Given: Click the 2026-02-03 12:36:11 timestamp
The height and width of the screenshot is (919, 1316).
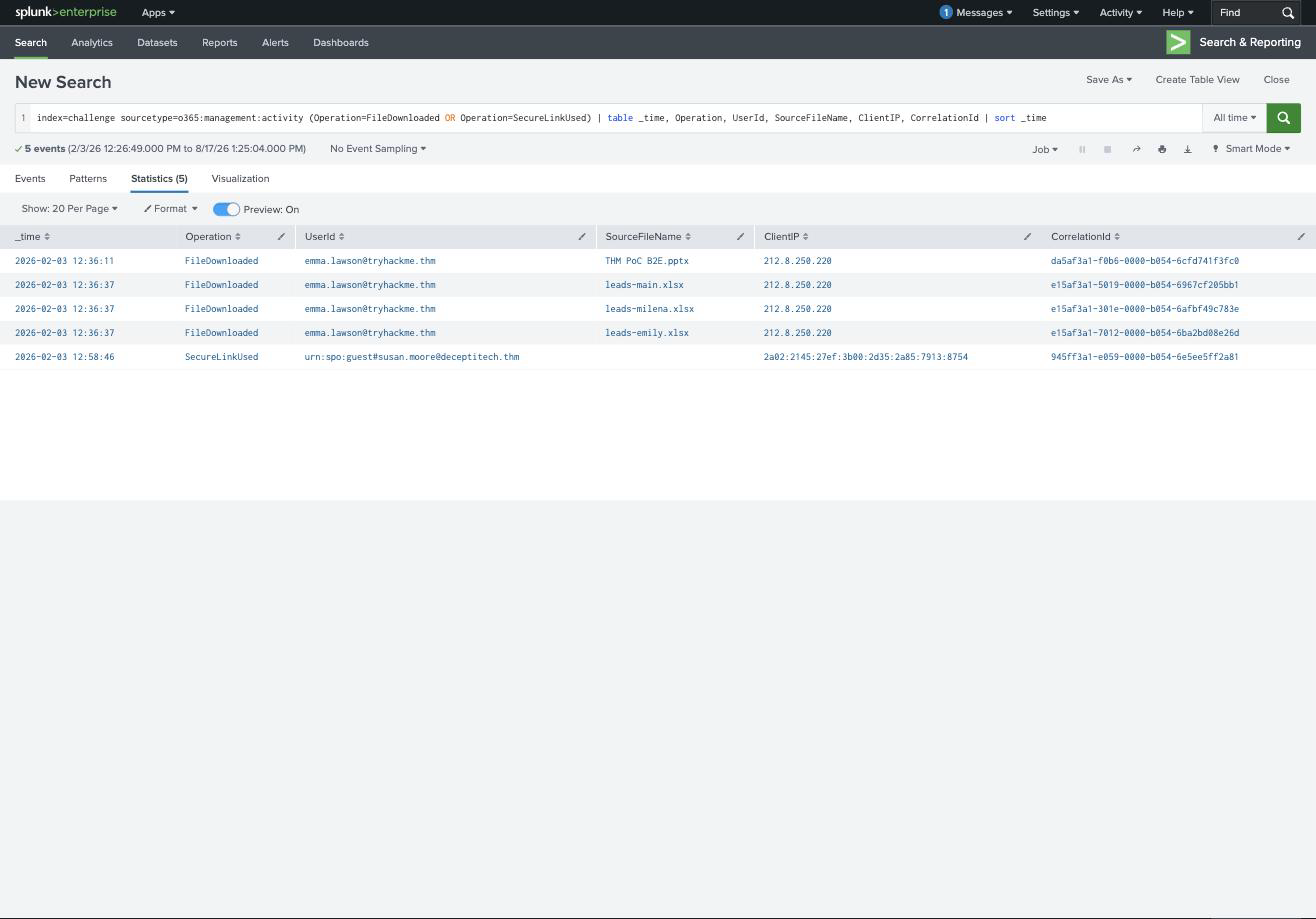Looking at the screenshot, I should tap(64, 261).
